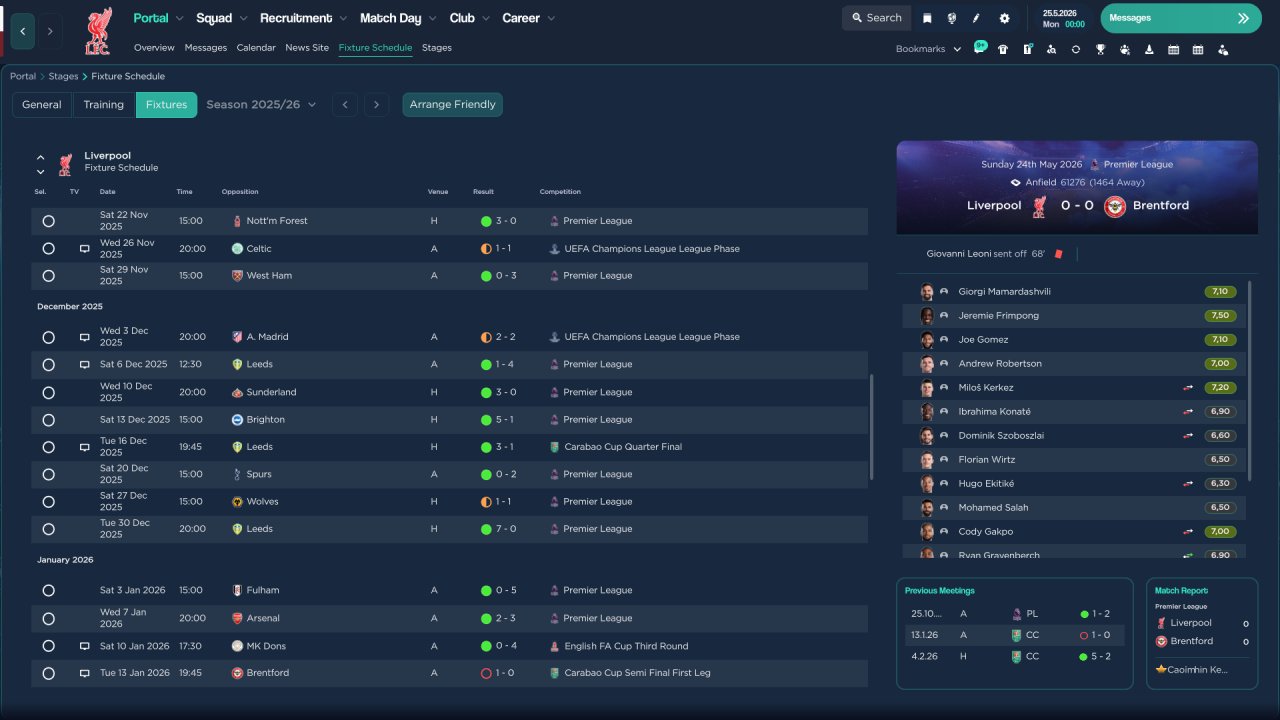
Task: Open the chat notifications icon with 9+ badge
Action: coord(979,49)
